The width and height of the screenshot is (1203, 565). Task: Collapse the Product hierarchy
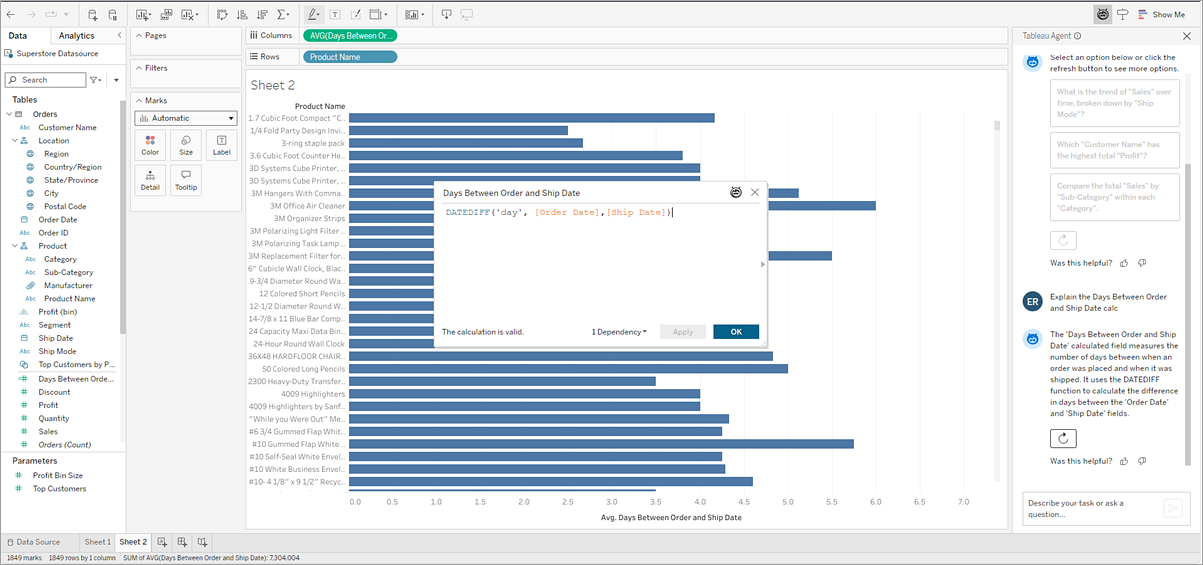point(15,246)
